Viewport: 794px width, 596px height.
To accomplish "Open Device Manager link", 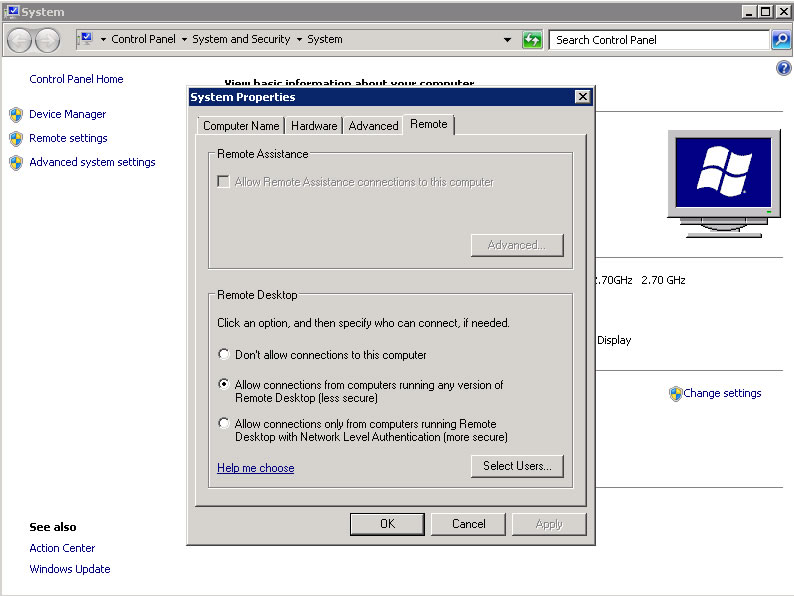I will tap(68, 114).
